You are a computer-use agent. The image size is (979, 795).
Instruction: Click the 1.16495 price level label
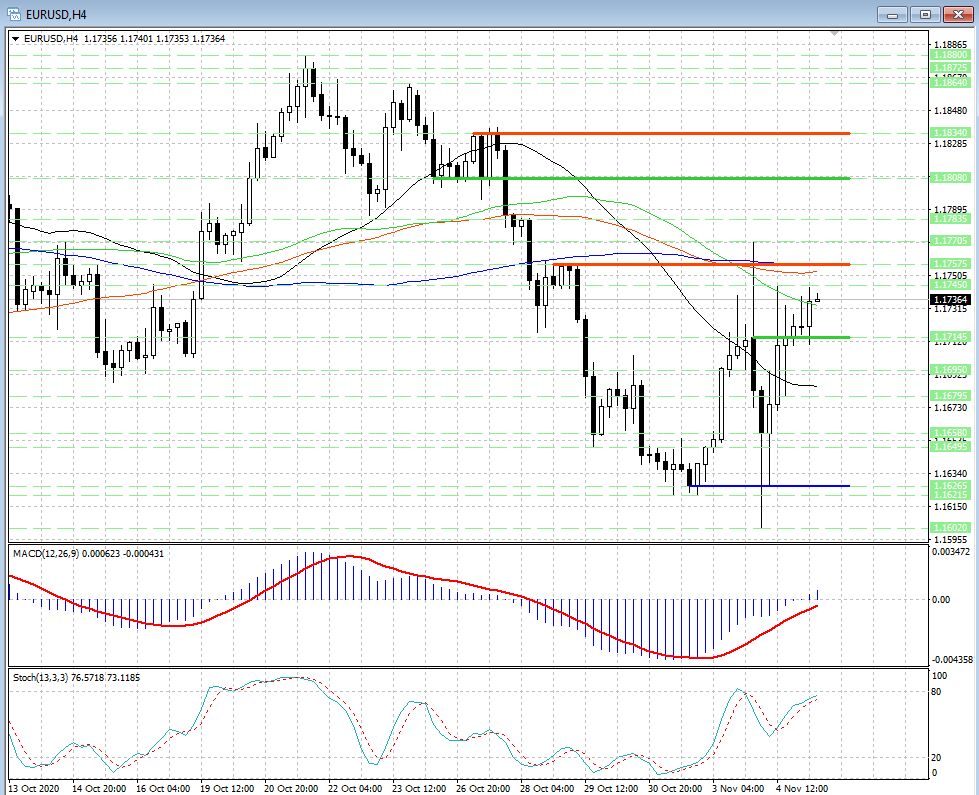950,447
